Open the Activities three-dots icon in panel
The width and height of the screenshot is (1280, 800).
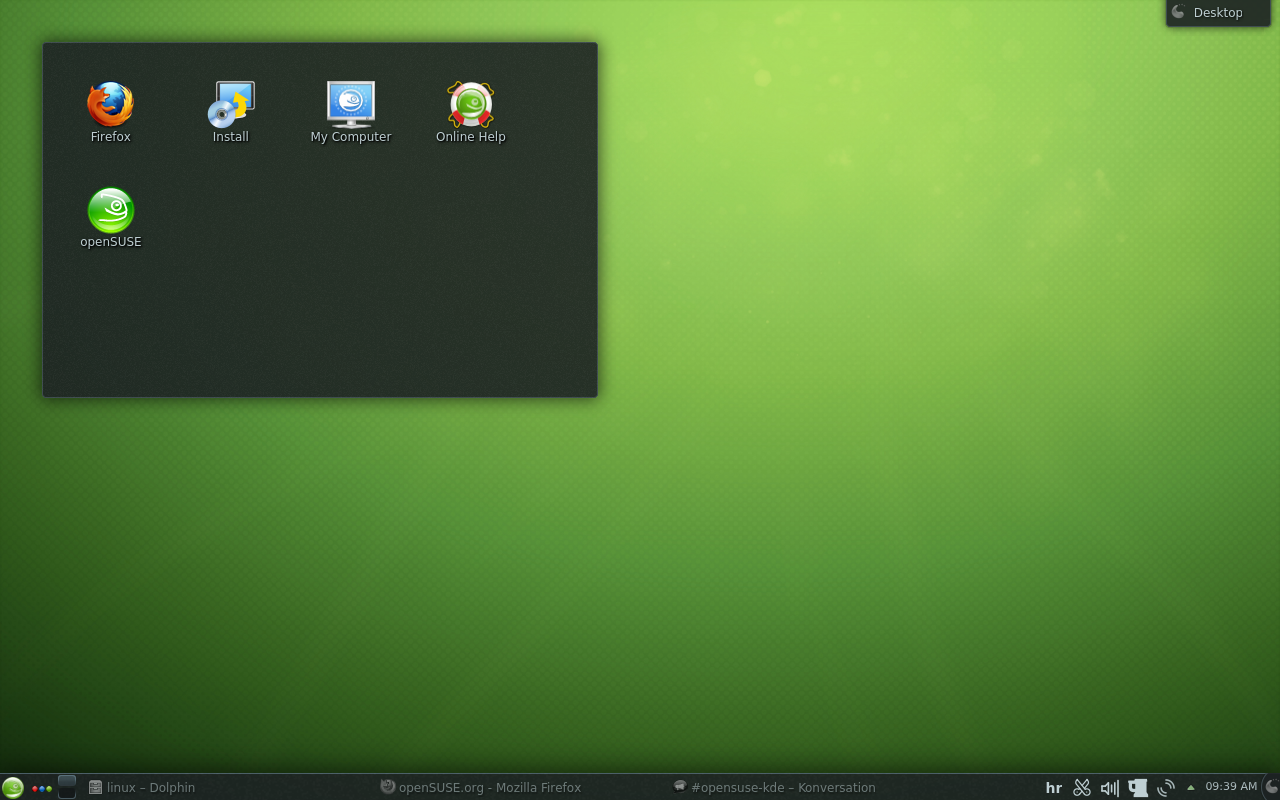click(42, 788)
